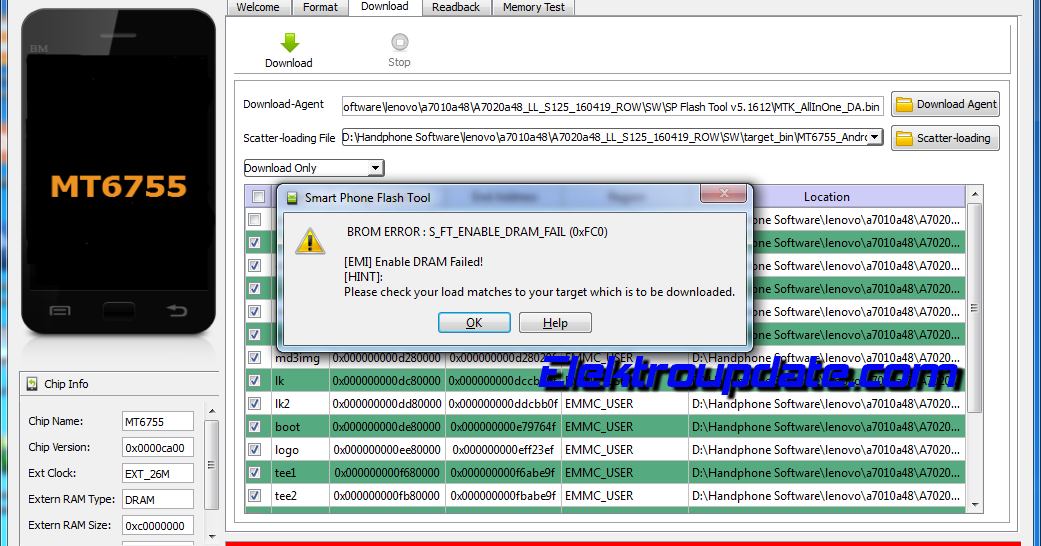
Task: Click tee2 end address 0x000000000fbabe9f
Action: point(503,496)
